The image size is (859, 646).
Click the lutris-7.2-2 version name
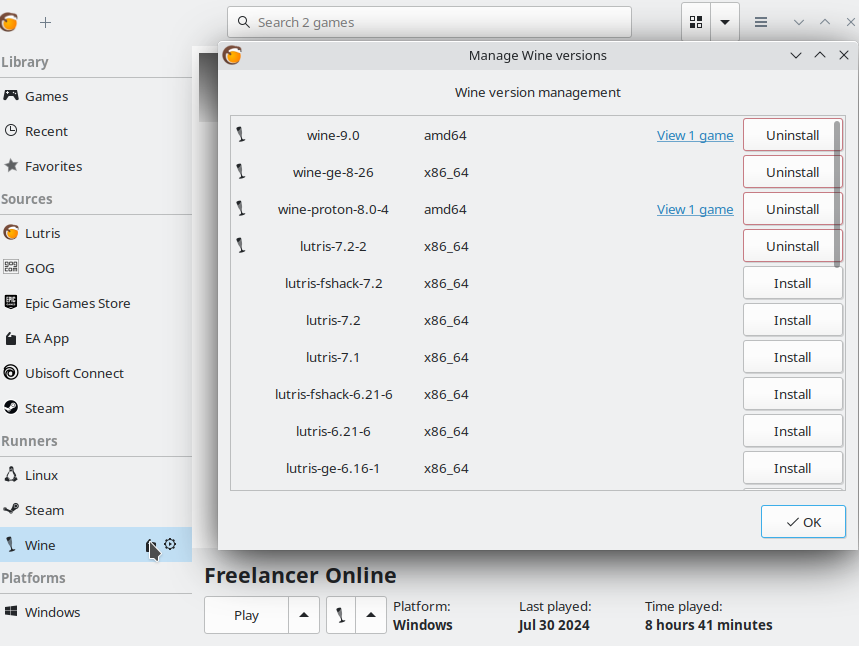click(333, 246)
